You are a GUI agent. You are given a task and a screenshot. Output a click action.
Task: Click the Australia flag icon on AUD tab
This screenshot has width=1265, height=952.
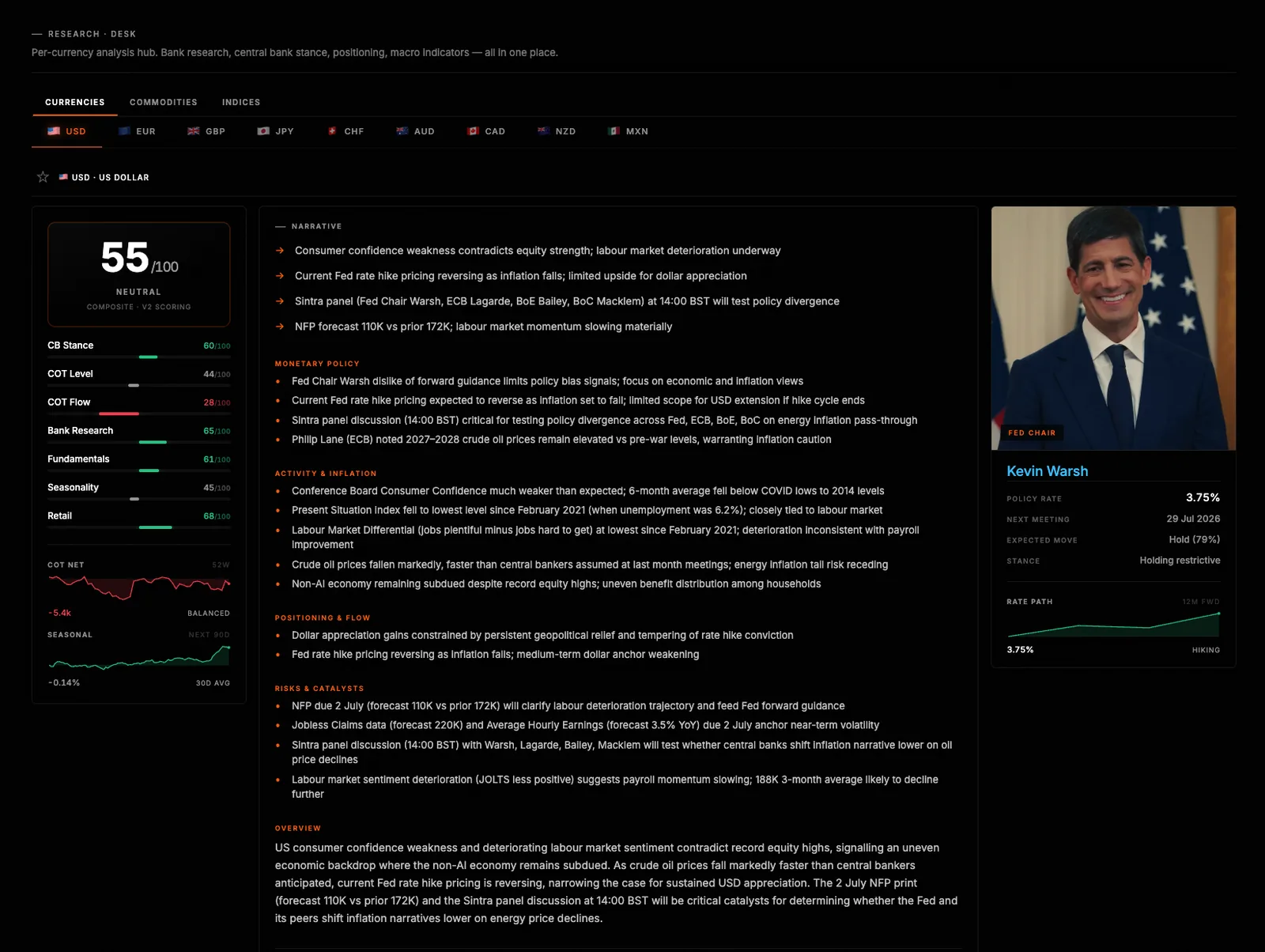[402, 131]
